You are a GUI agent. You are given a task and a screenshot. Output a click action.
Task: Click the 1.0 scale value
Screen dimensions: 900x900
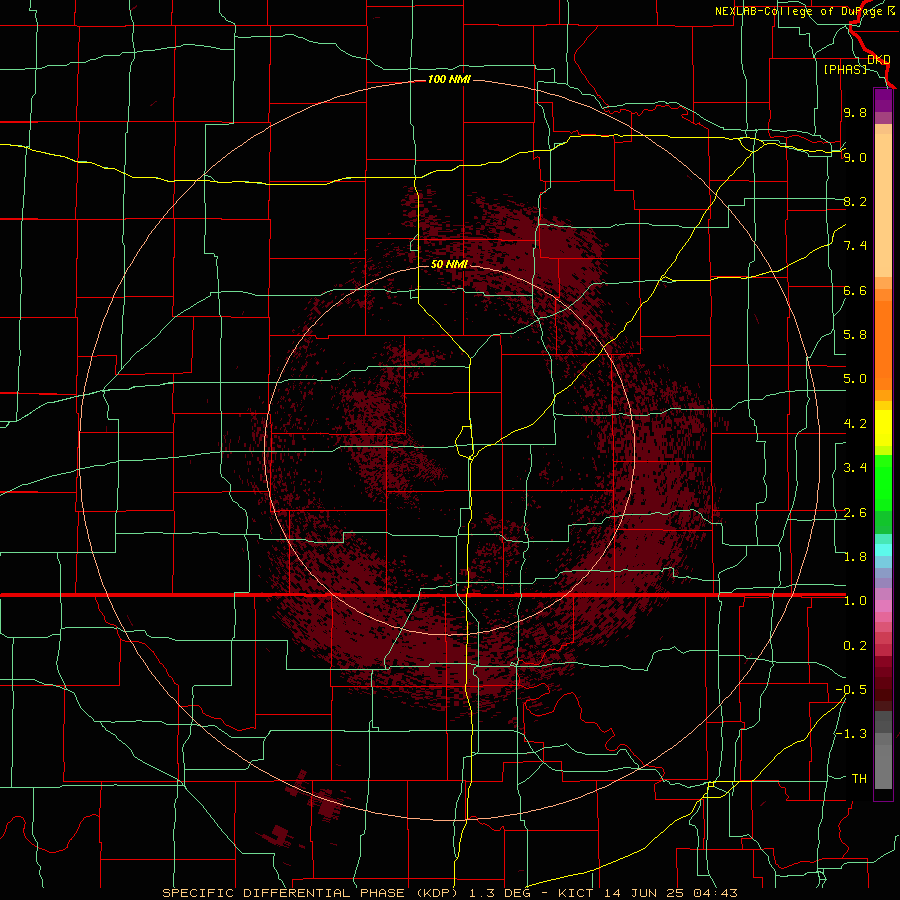click(855, 601)
